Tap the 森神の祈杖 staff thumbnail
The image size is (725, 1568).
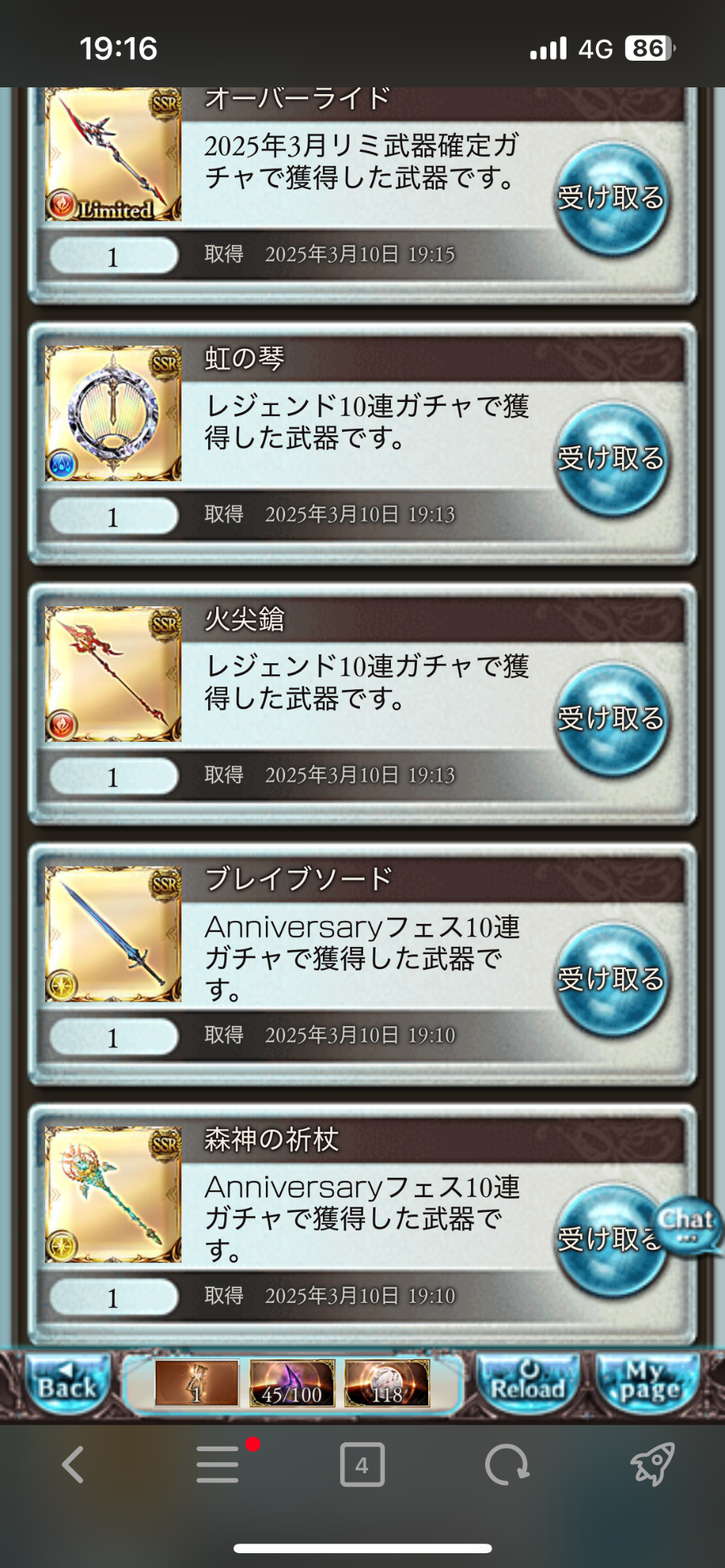pos(113,1195)
